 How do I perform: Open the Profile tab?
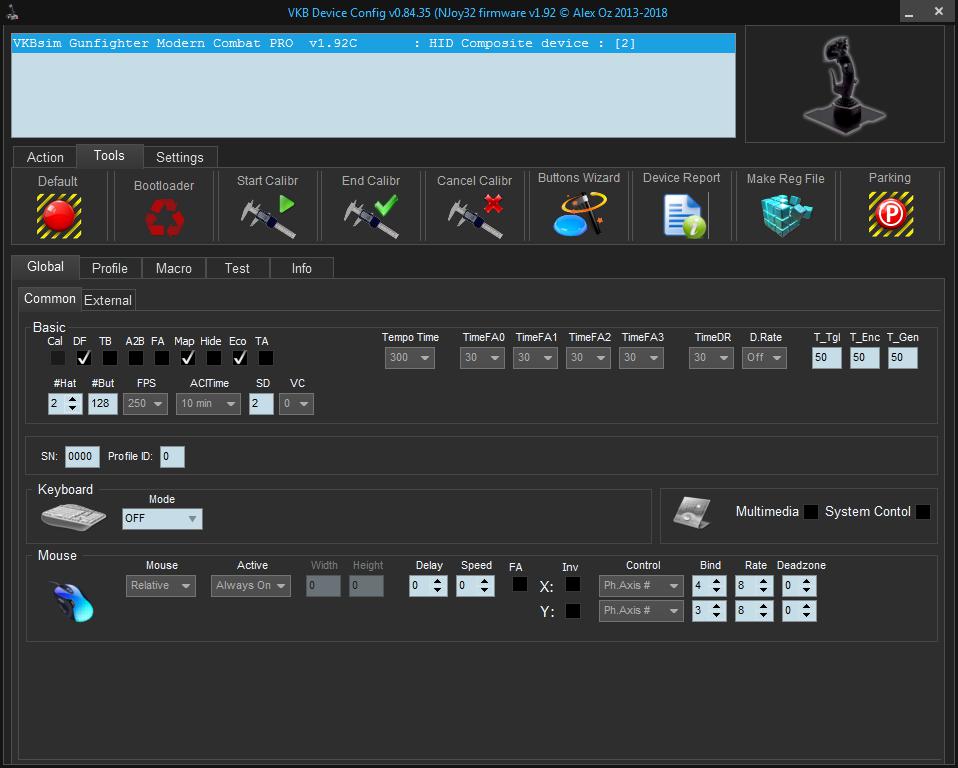pyautogui.click(x=110, y=268)
